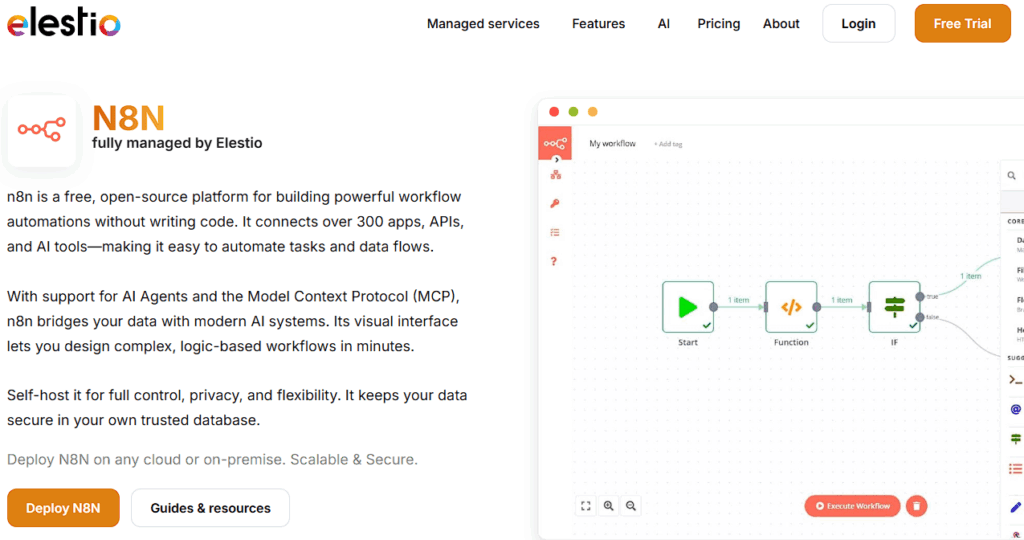Click the terminal command node icon
Screen dimensions: 1024x540
[1016, 379]
